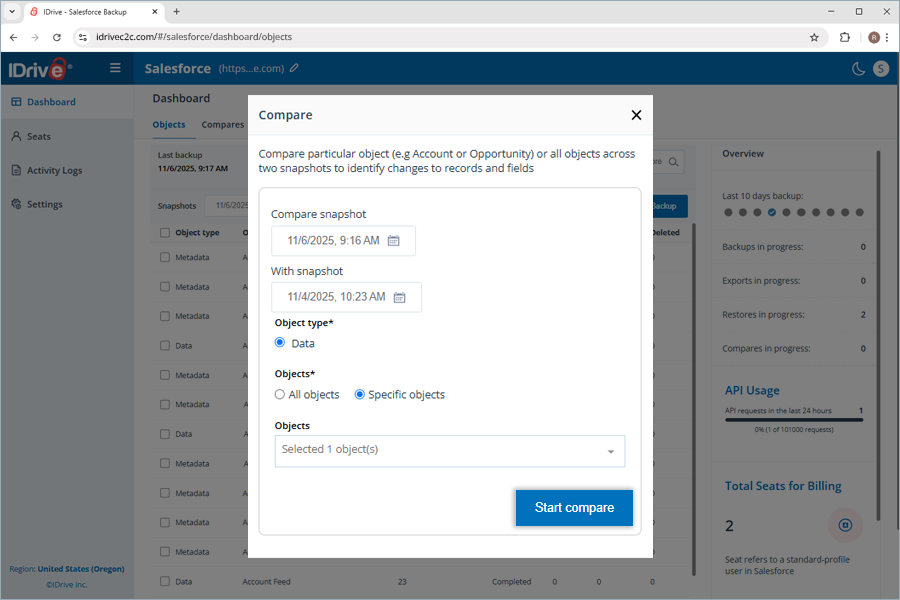
Task: Open Activity Logs in the sidebar
Action: [x=67, y=170]
